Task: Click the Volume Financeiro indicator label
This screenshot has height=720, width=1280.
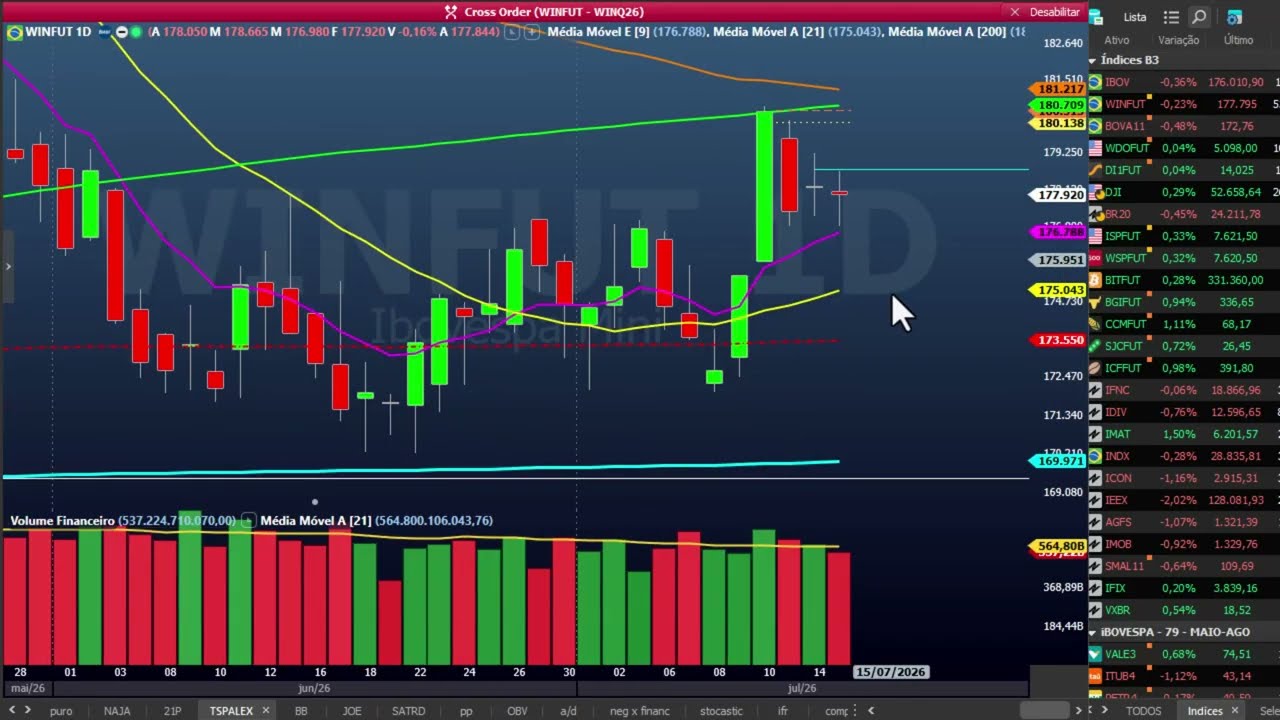Action: pos(62,521)
